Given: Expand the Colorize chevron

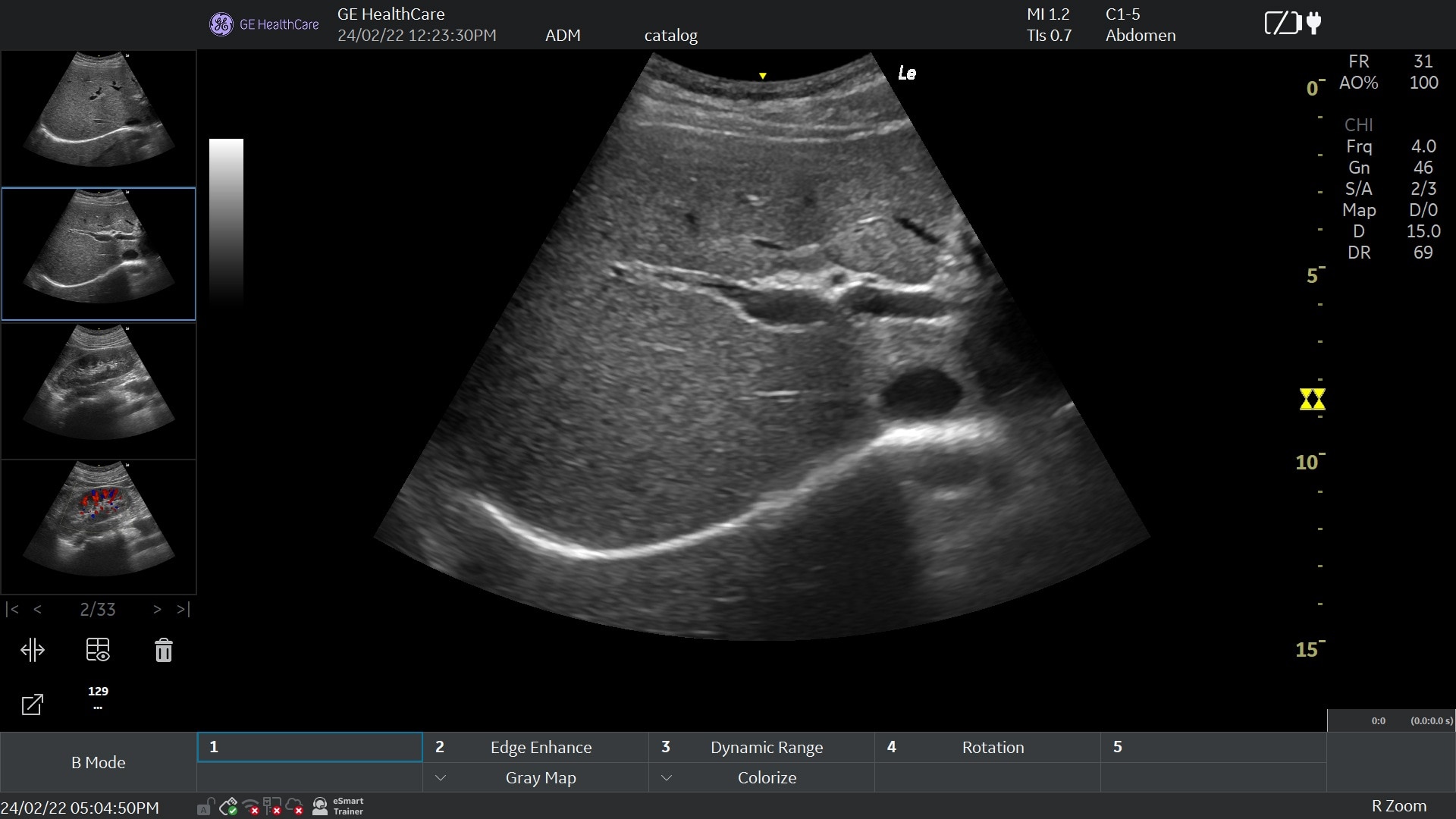Looking at the screenshot, I should pyautogui.click(x=666, y=778).
